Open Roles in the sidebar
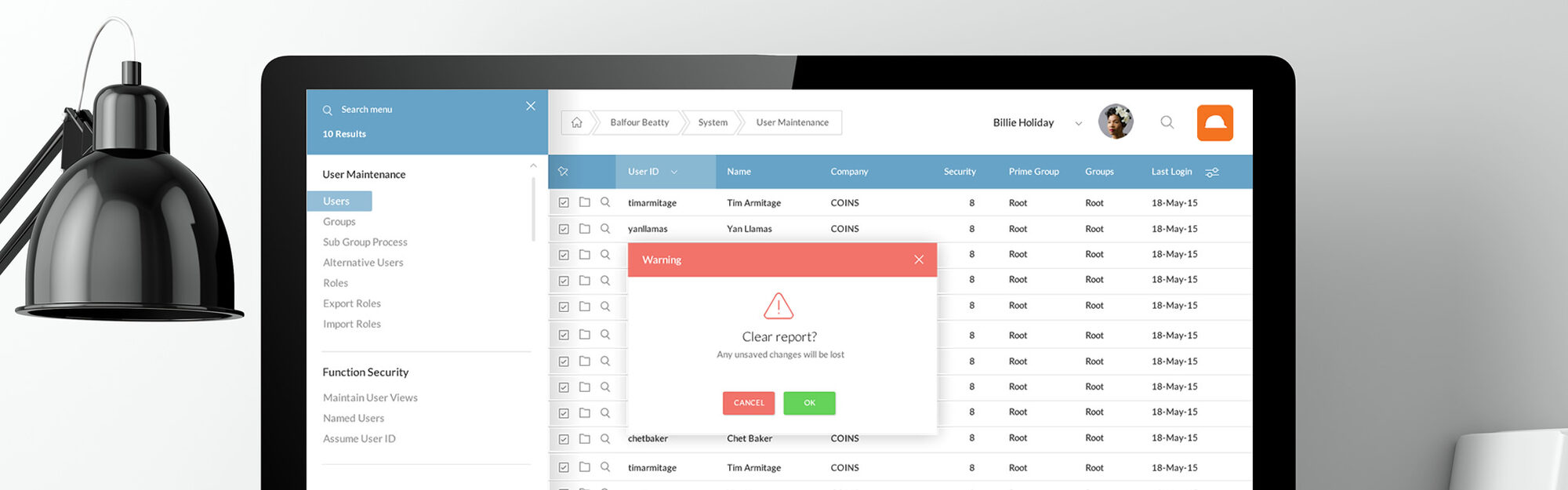Image resolution: width=1568 pixels, height=490 pixels. (x=336, y=283)
